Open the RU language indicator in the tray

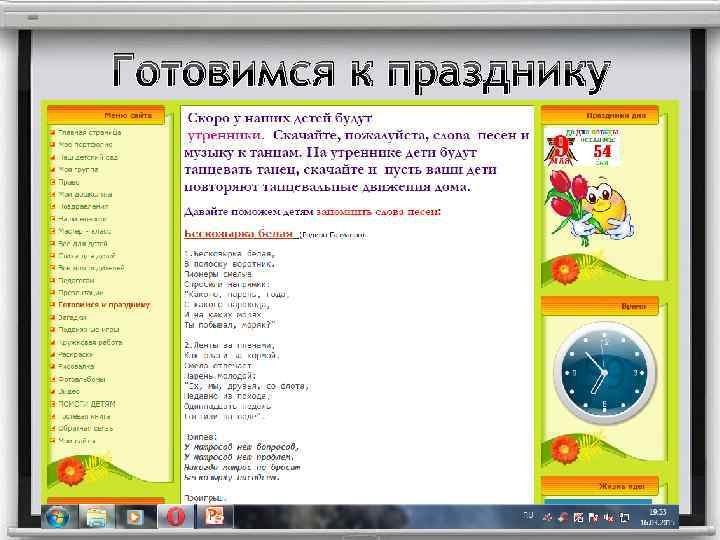(529, 516)
